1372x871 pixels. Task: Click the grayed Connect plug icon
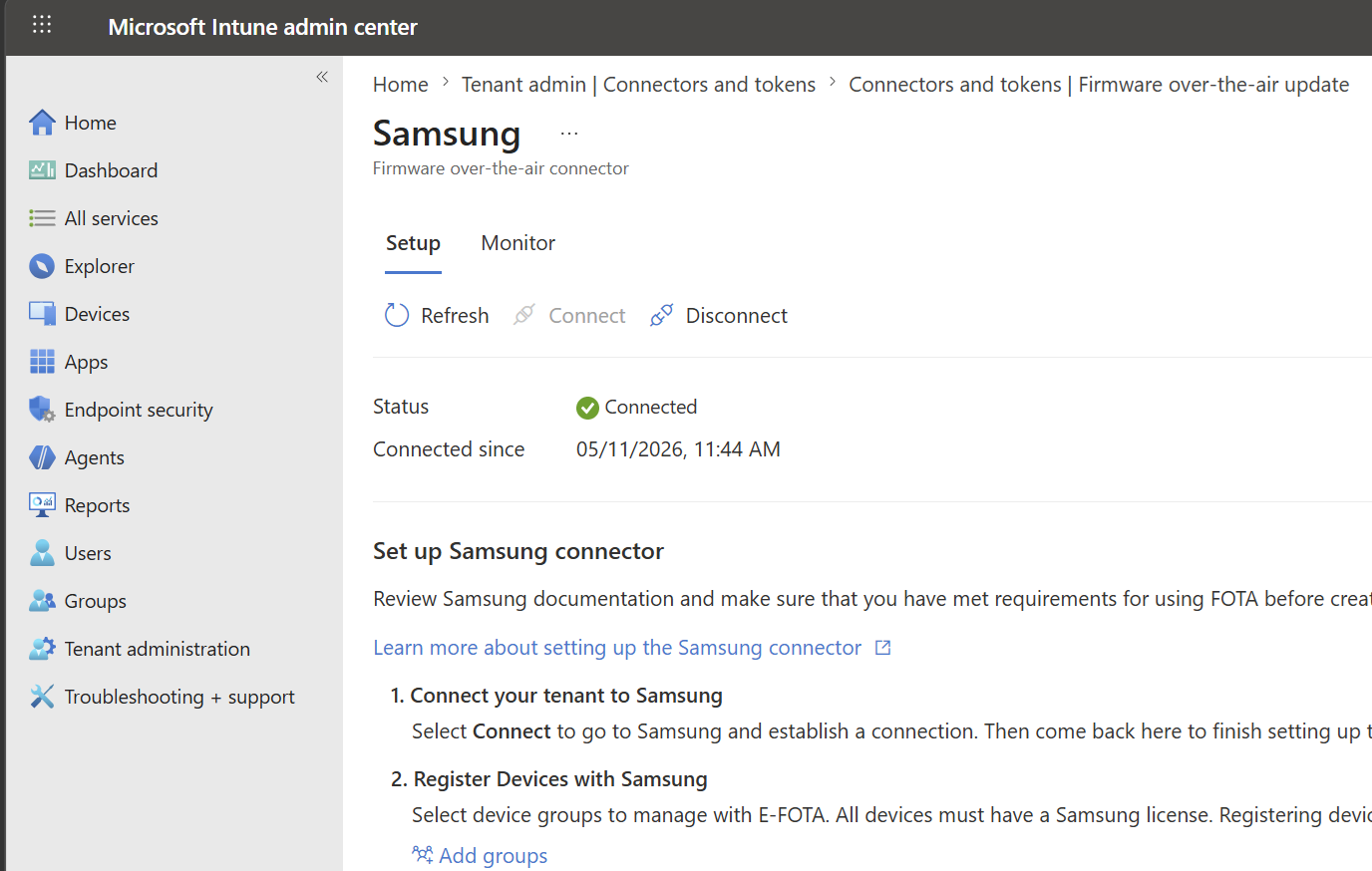coord(524,316)
